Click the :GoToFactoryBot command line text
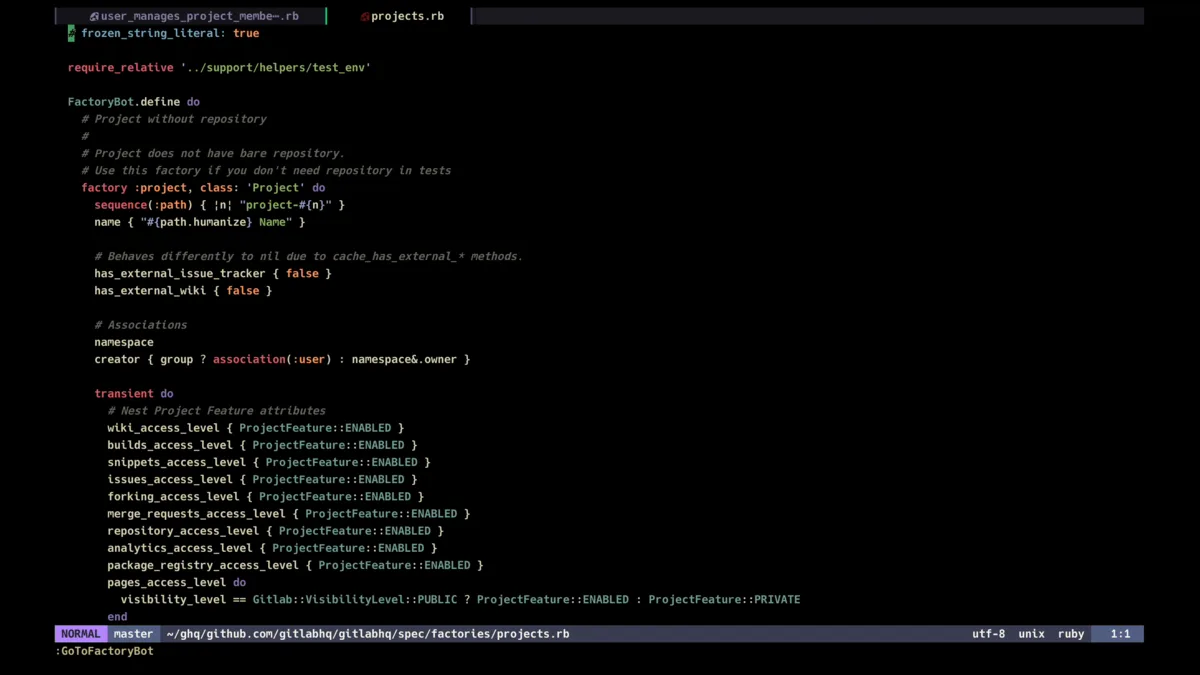 (x=105, y=651)
